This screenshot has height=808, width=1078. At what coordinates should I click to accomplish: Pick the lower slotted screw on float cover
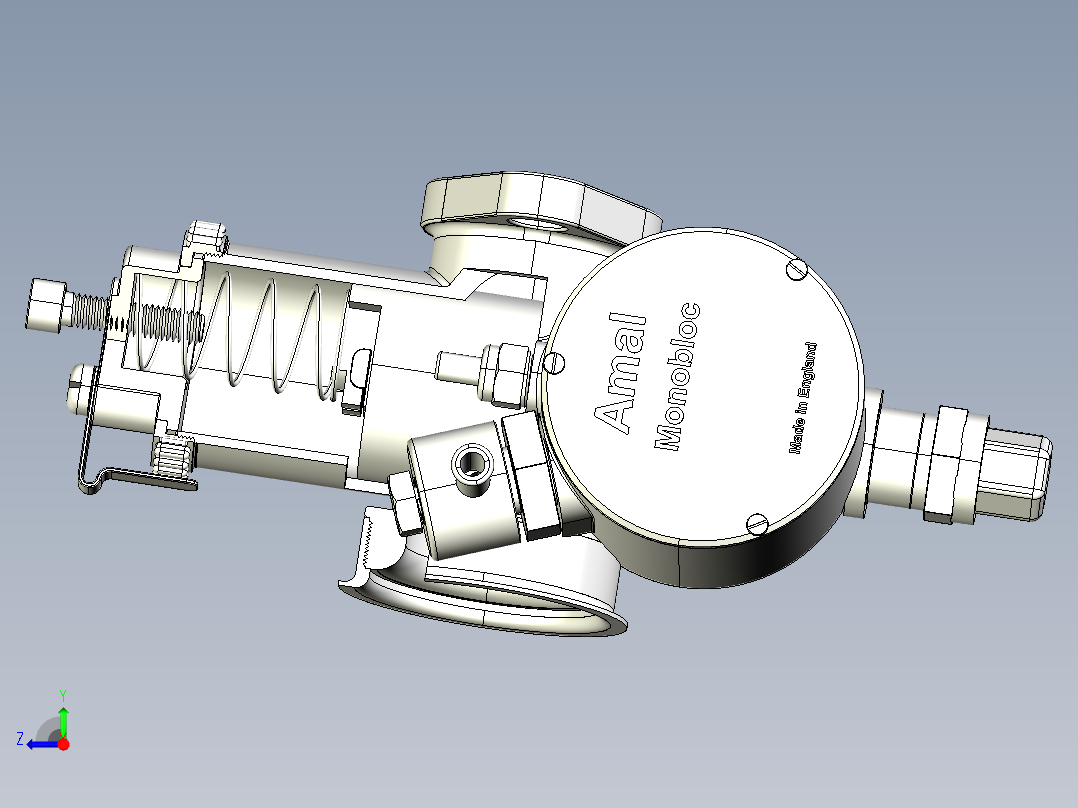[x=757, y=523]
